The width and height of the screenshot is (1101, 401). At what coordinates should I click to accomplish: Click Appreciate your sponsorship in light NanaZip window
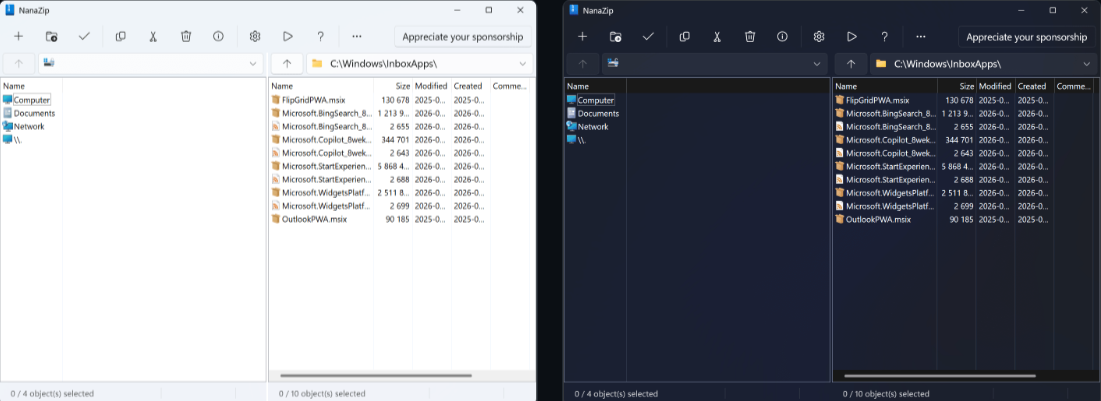tap(463, 37)
